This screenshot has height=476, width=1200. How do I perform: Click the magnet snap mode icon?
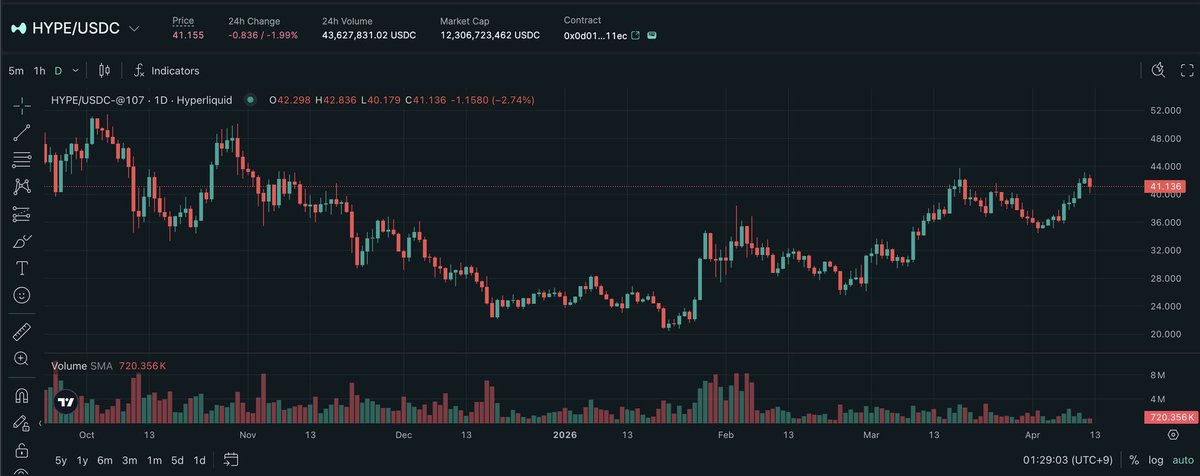tap(22, 394)
